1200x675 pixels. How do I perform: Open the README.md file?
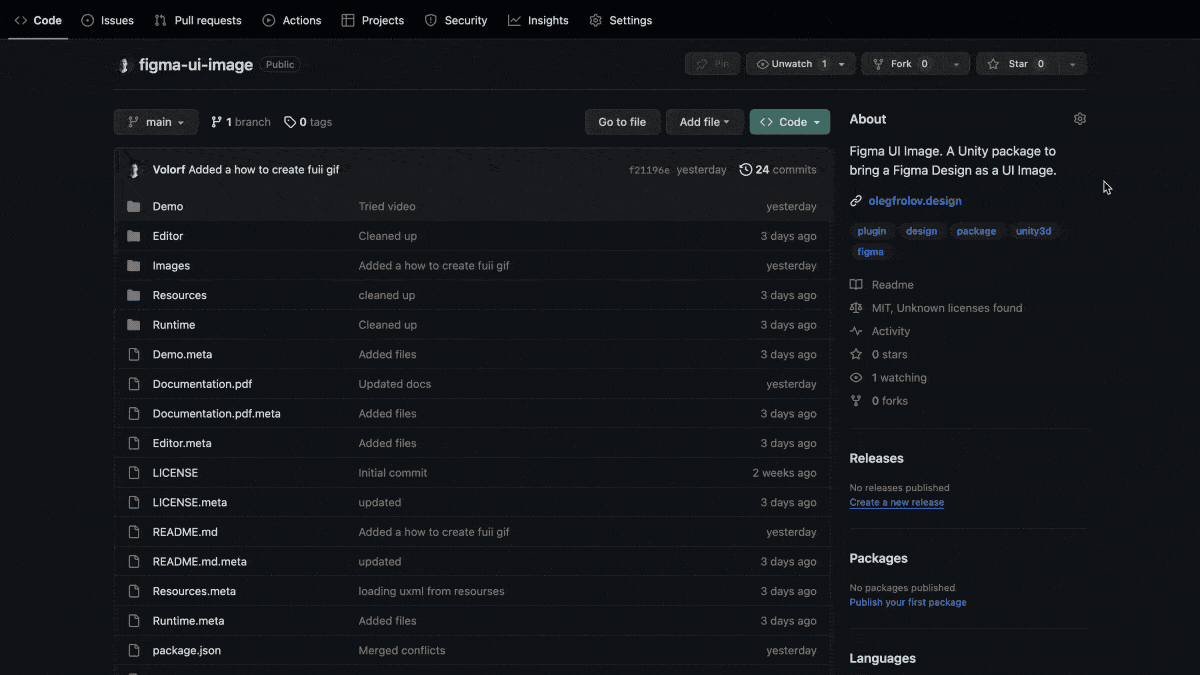185,532
